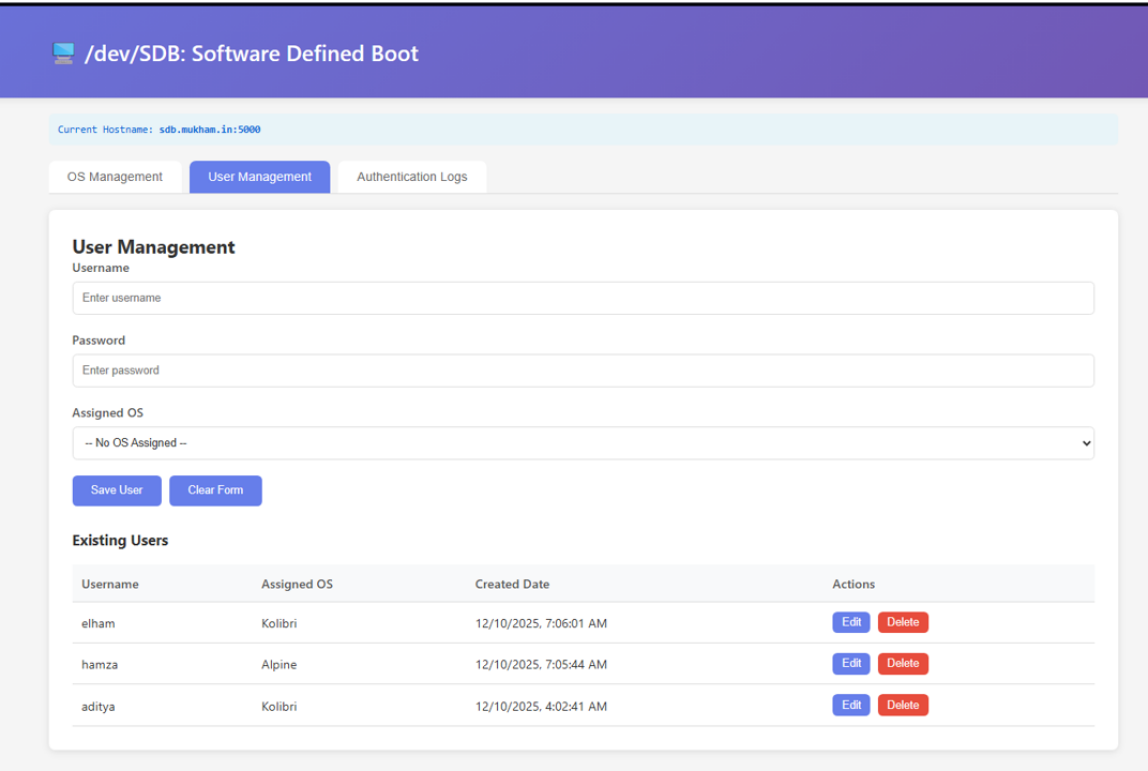1148x771 pixels.
Task: Click the Created Date column header
Action: [x=512, y=584]
